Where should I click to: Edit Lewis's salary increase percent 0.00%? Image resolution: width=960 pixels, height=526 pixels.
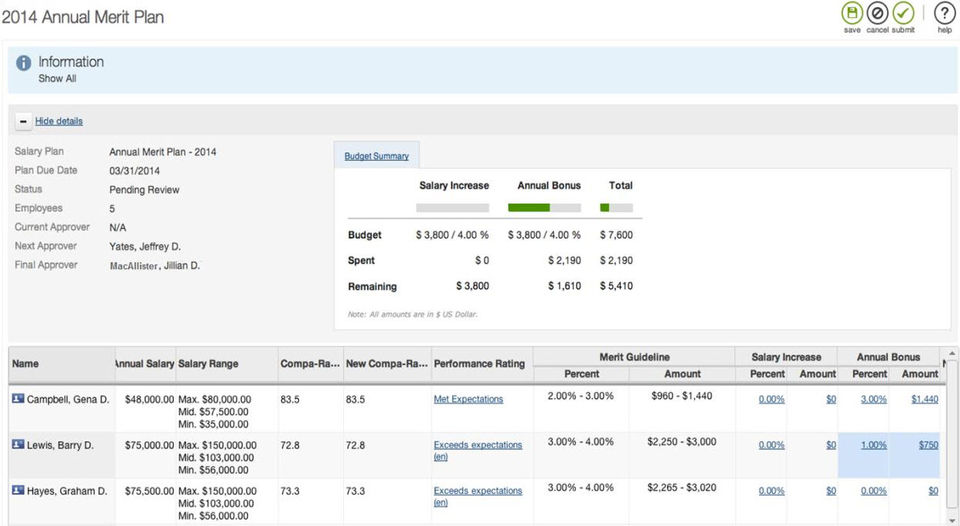[x=771, y=445]
